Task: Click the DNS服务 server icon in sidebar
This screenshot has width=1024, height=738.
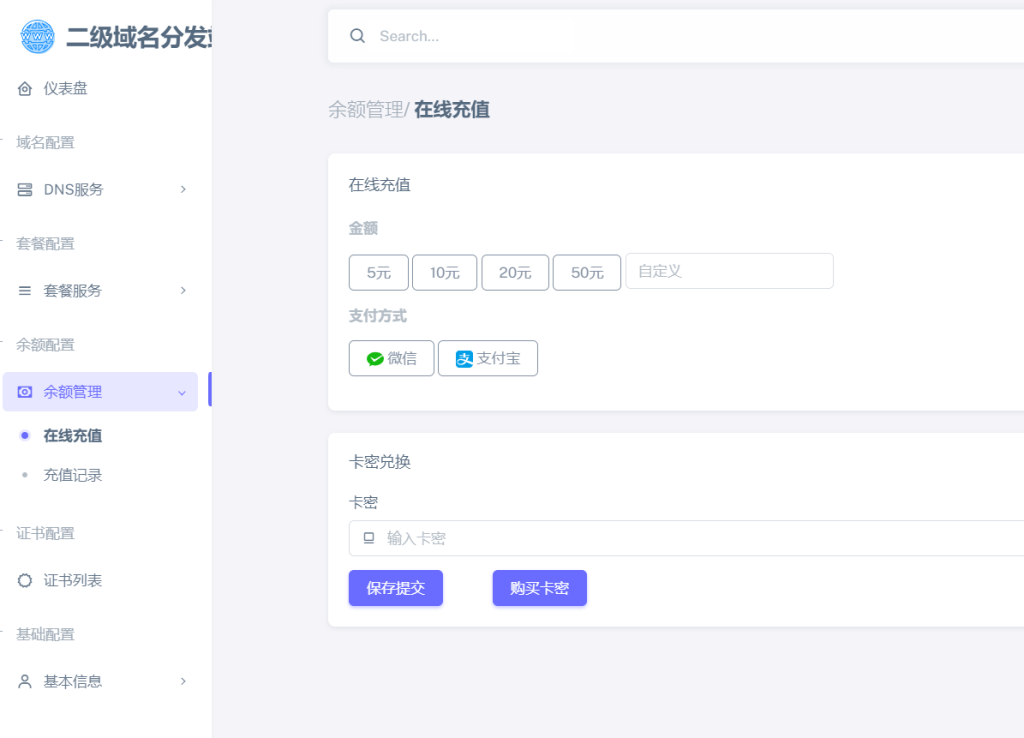Action: click(x=24, y=189)
